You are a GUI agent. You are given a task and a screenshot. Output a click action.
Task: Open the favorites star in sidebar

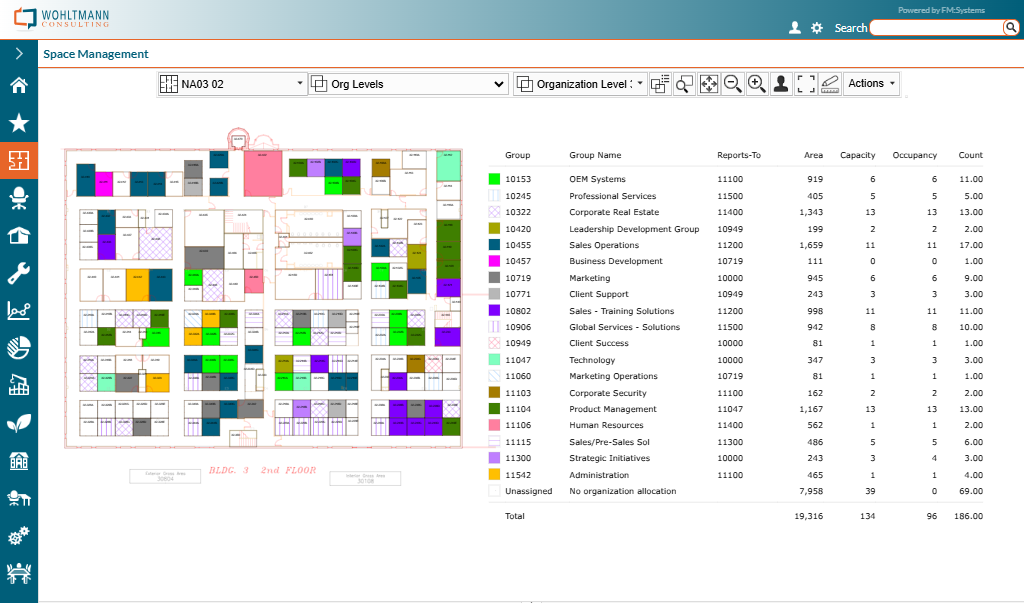[x=18, y=122]
